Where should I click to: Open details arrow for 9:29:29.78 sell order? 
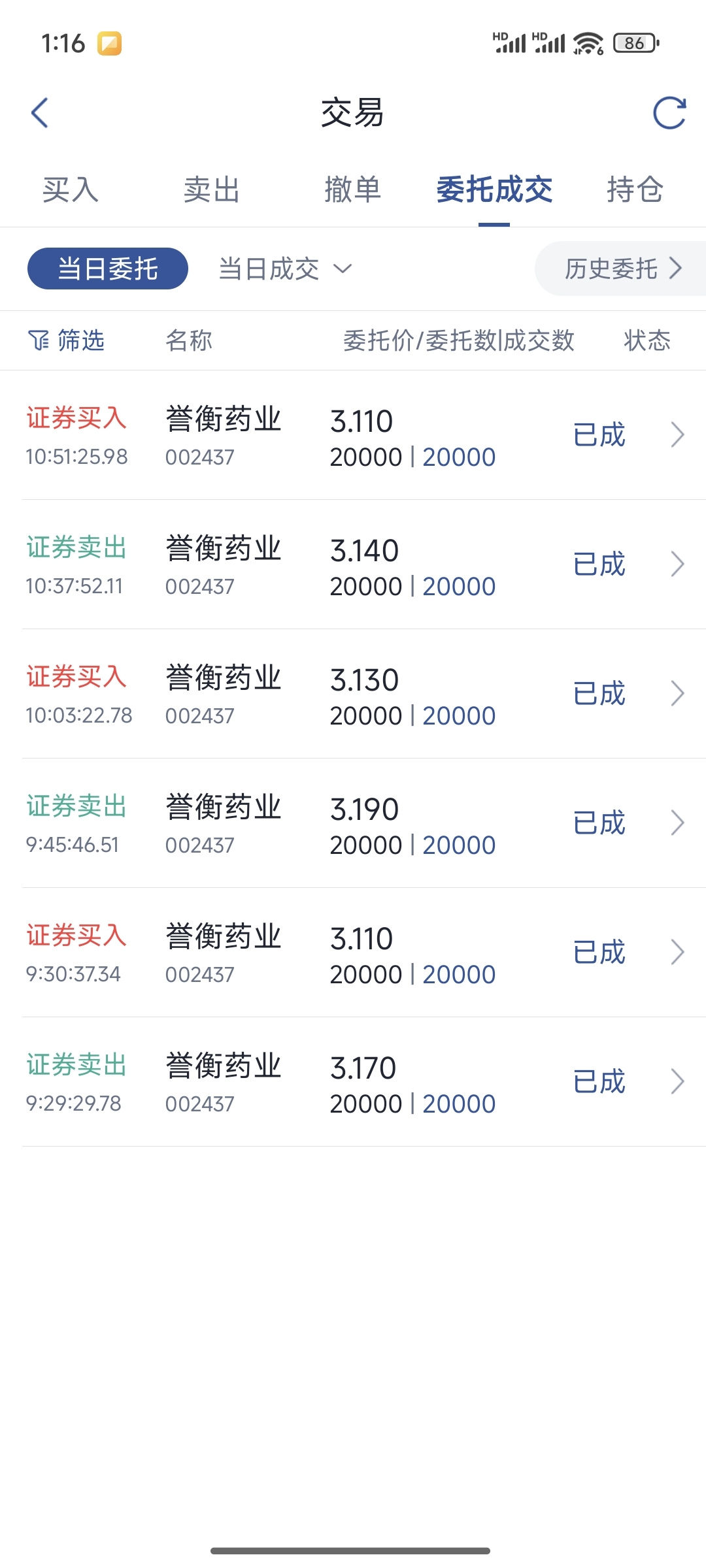coord(678,1081)
